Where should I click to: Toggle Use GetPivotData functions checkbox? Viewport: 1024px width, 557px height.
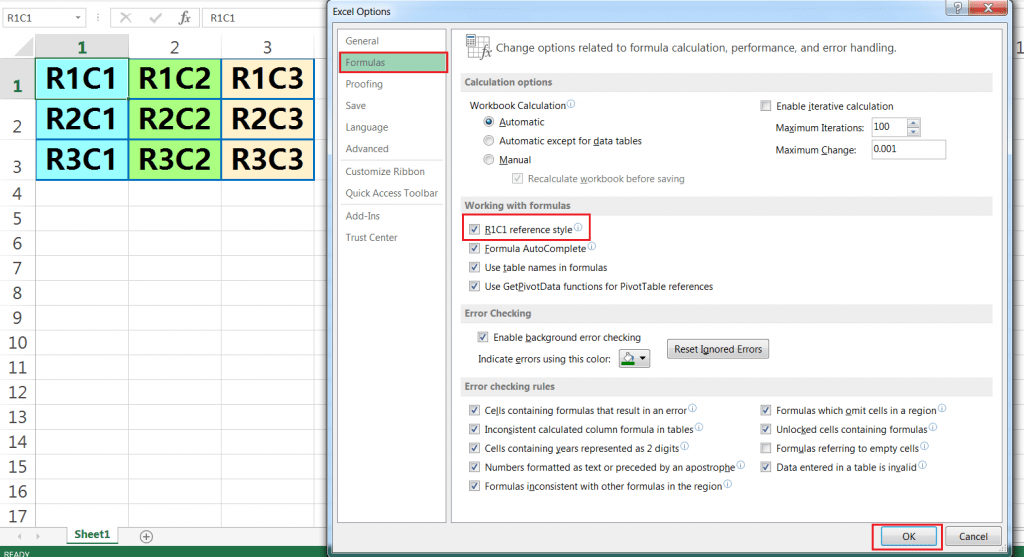click(474, 287)
